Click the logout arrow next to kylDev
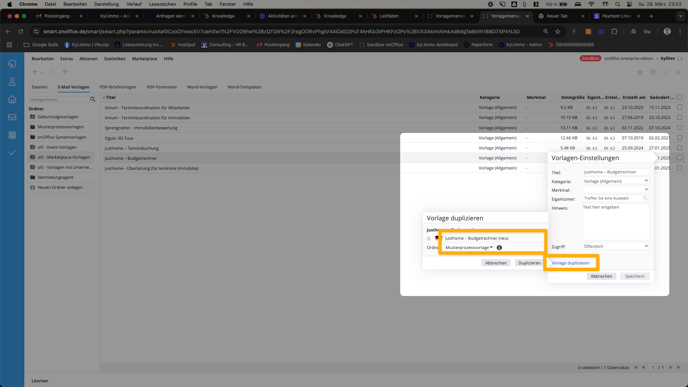This screenshot has width=688, height=387. 681,58
